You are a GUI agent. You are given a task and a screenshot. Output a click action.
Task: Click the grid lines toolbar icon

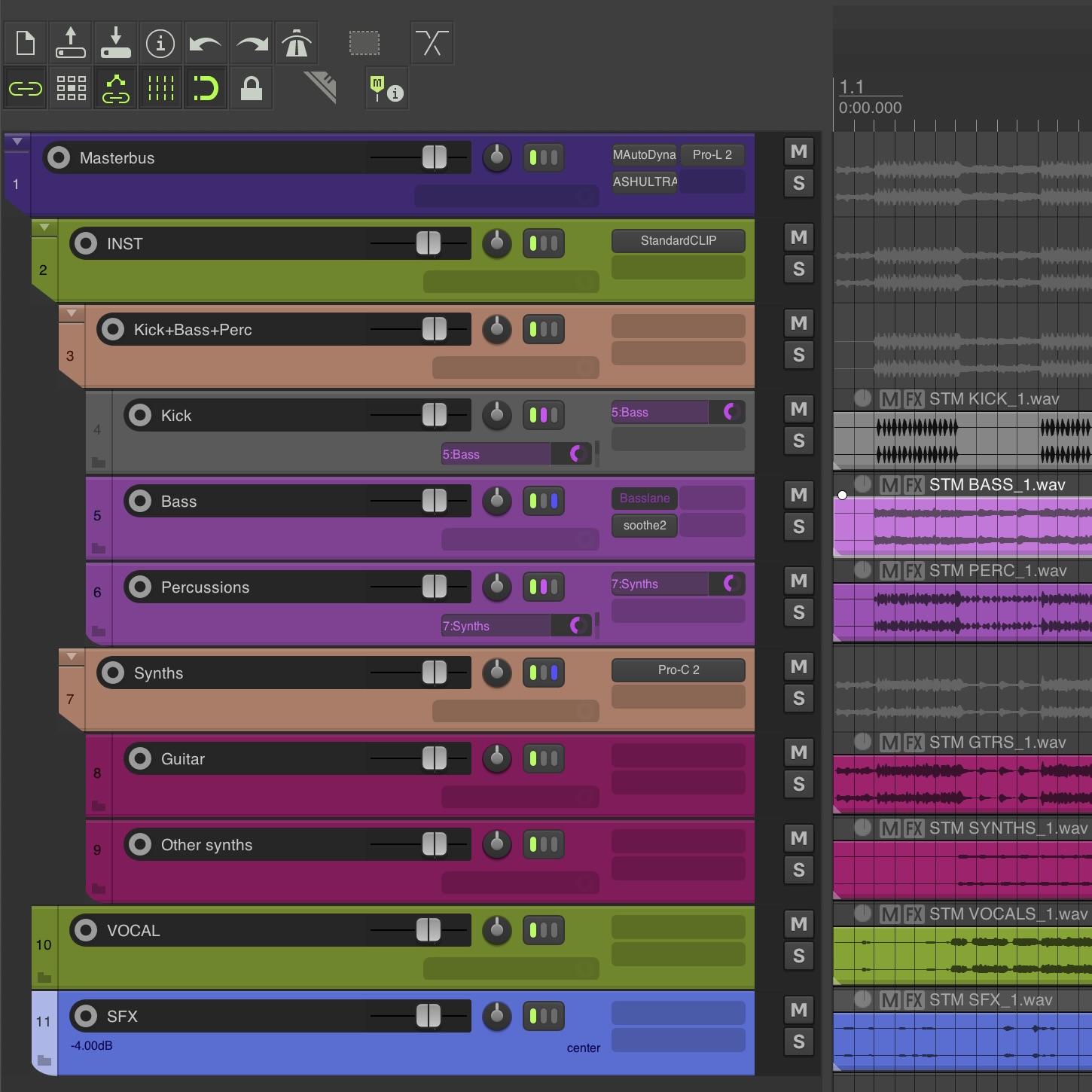[160, 88]
